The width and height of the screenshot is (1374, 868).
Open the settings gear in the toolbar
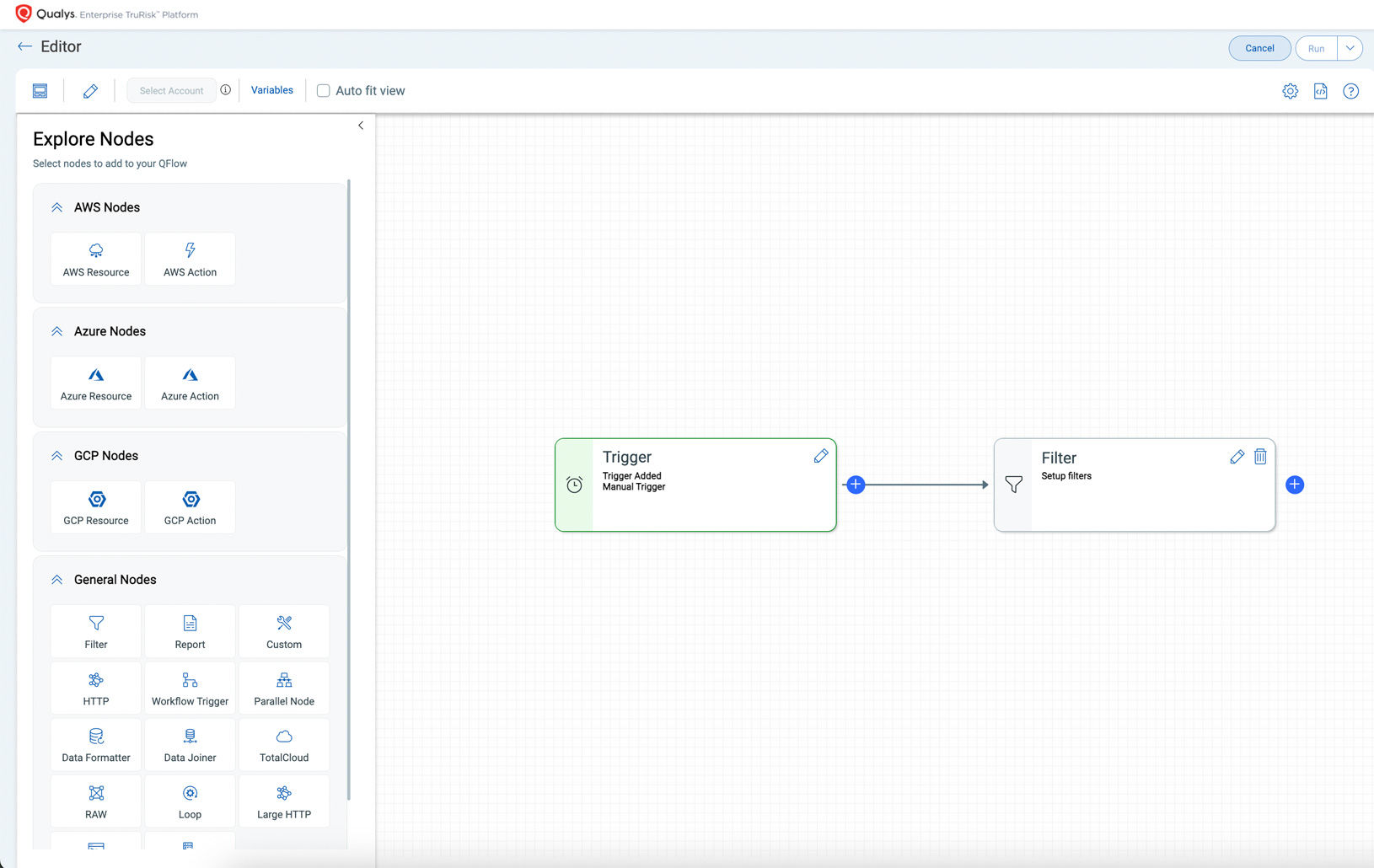pyautogui.click(x=1290, y=91)
